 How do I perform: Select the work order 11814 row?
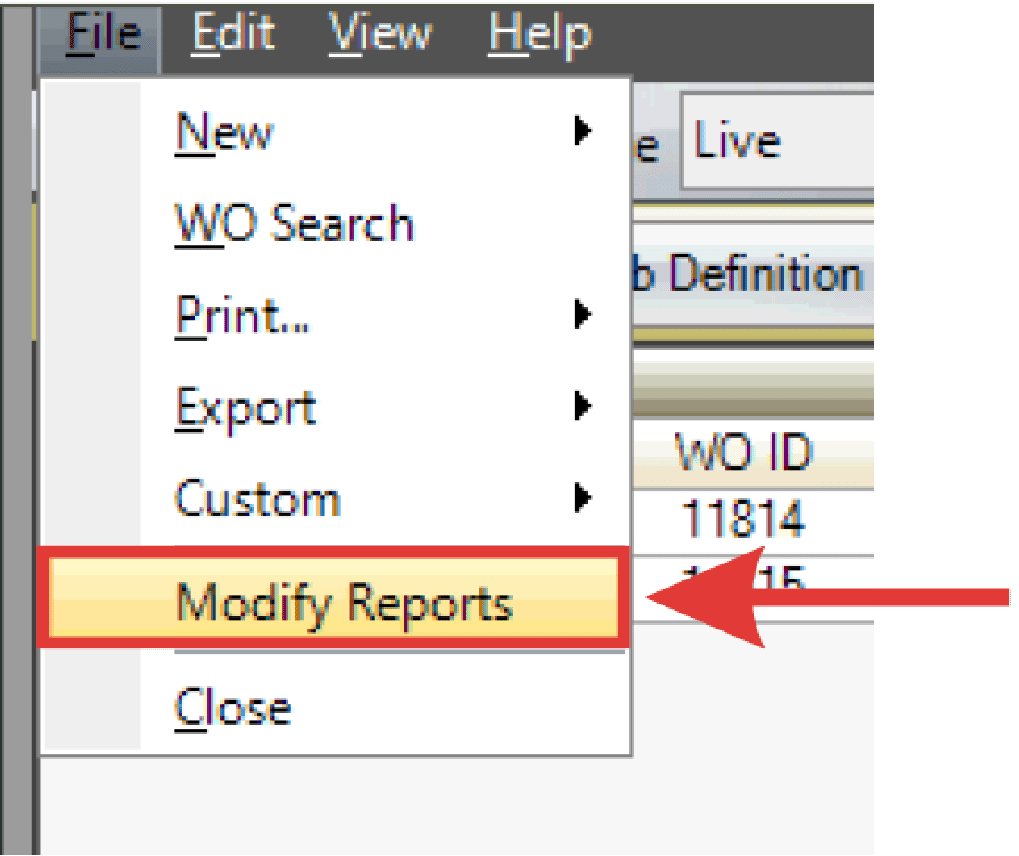pos(744,520)
